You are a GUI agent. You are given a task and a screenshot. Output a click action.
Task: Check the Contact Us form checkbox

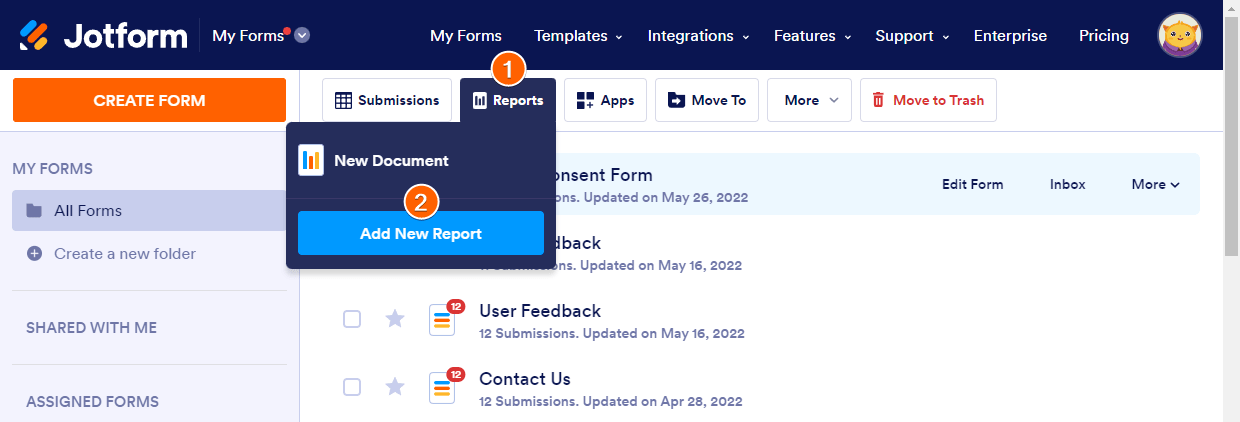[352, 387]
